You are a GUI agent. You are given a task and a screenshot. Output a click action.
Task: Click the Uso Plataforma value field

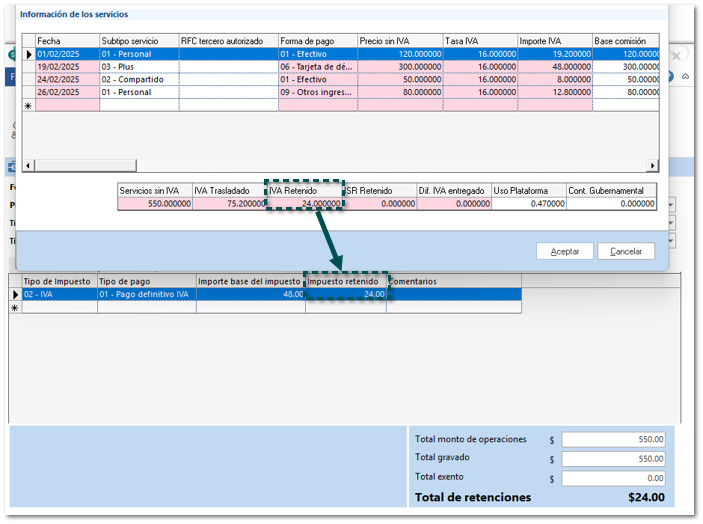click(528, 203)
